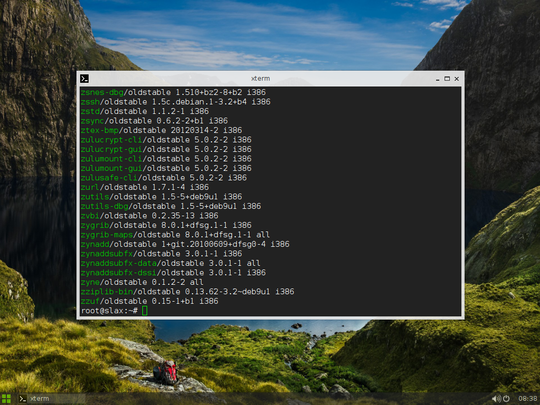Maximize the xterm window
The width and height of the screenshot is (540, 405).
tap(447, 79)
